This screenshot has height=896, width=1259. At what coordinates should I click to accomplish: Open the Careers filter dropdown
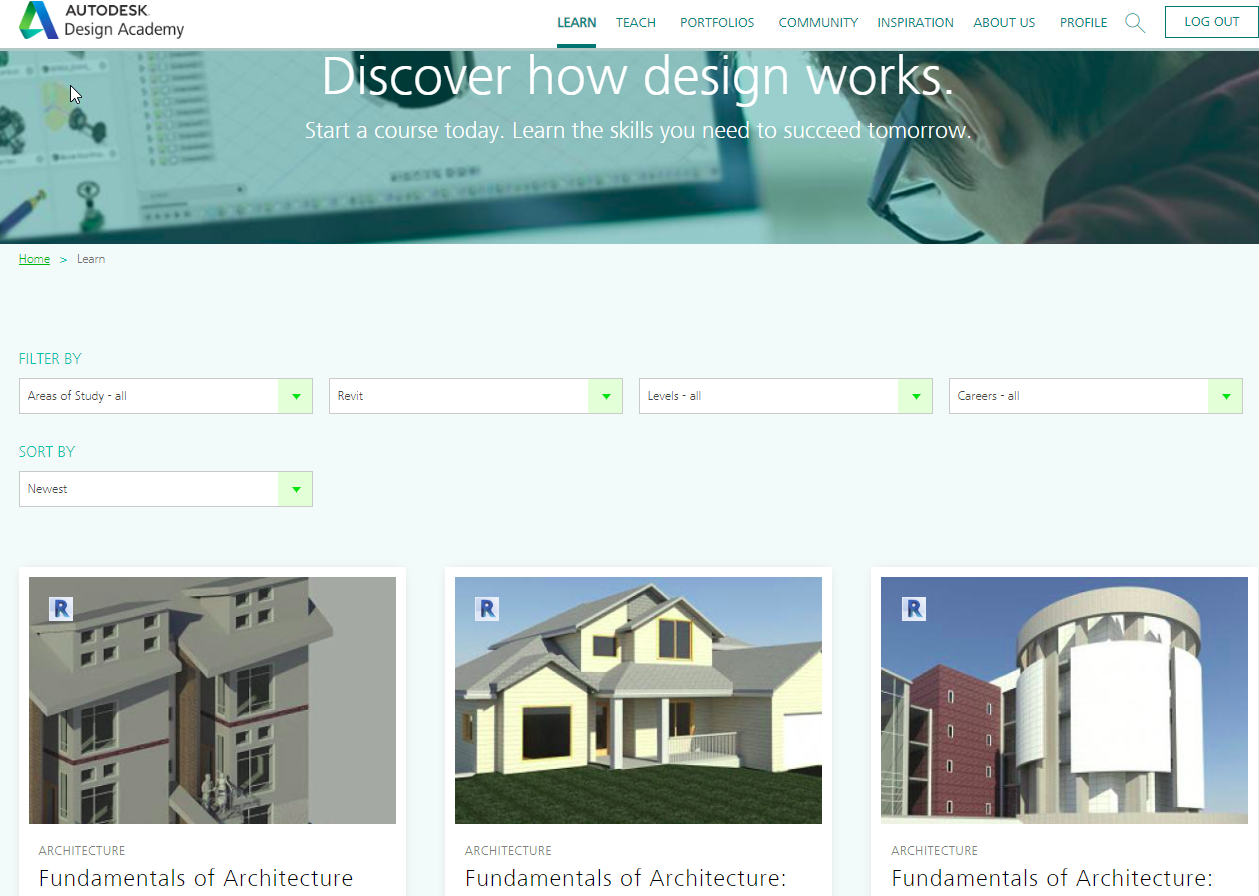tap(1096, 396)
